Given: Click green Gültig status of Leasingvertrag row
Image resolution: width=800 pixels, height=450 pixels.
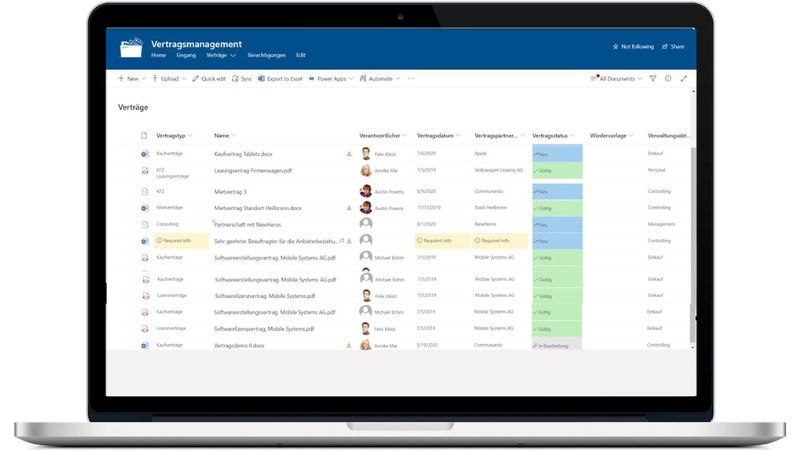Looking at the screenshot, I should pos(557,170).
